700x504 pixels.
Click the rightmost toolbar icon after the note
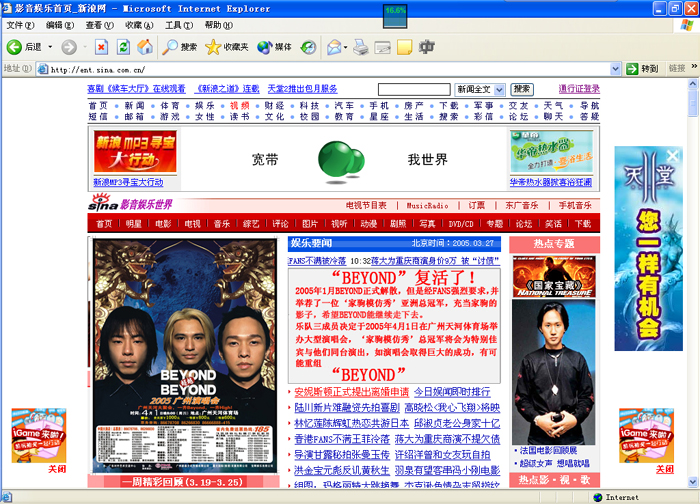coord(426,47)
